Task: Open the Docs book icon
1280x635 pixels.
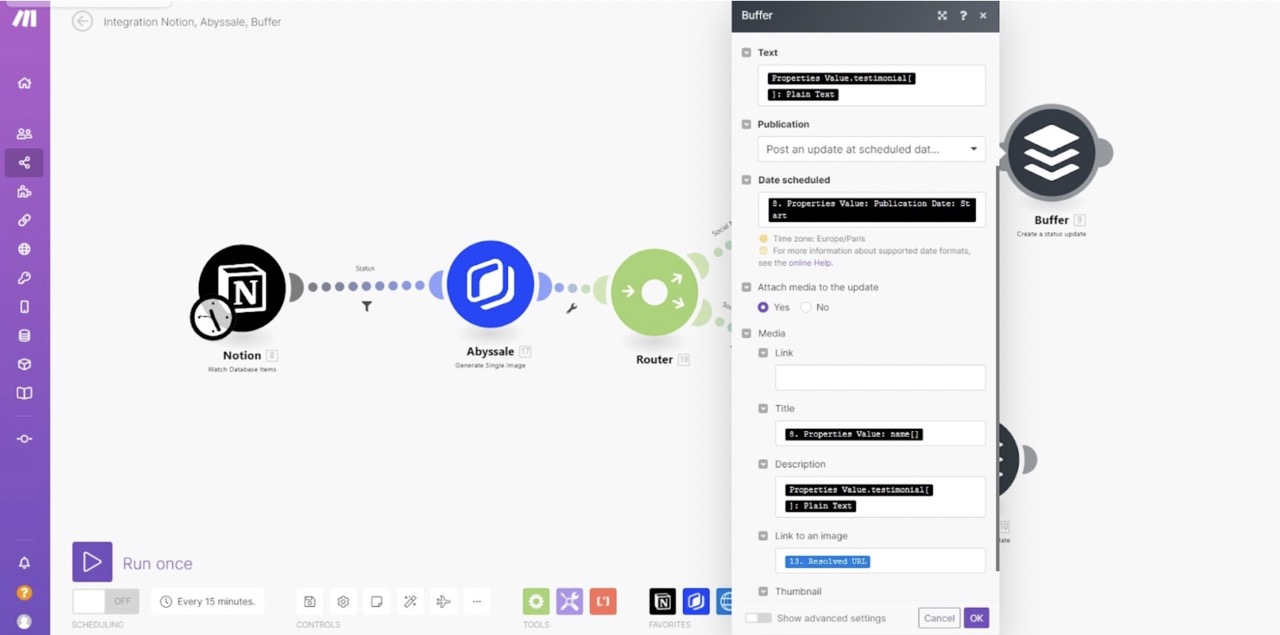Action: point(24,393)
